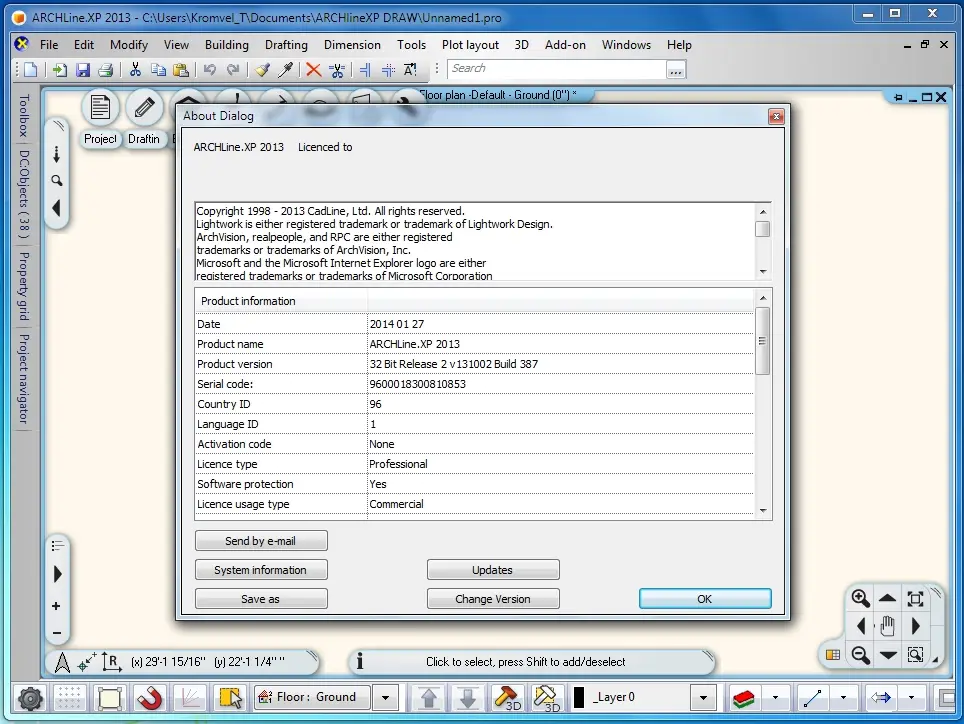Open the Floor Ground dropdown arrow

pos(385,698)
